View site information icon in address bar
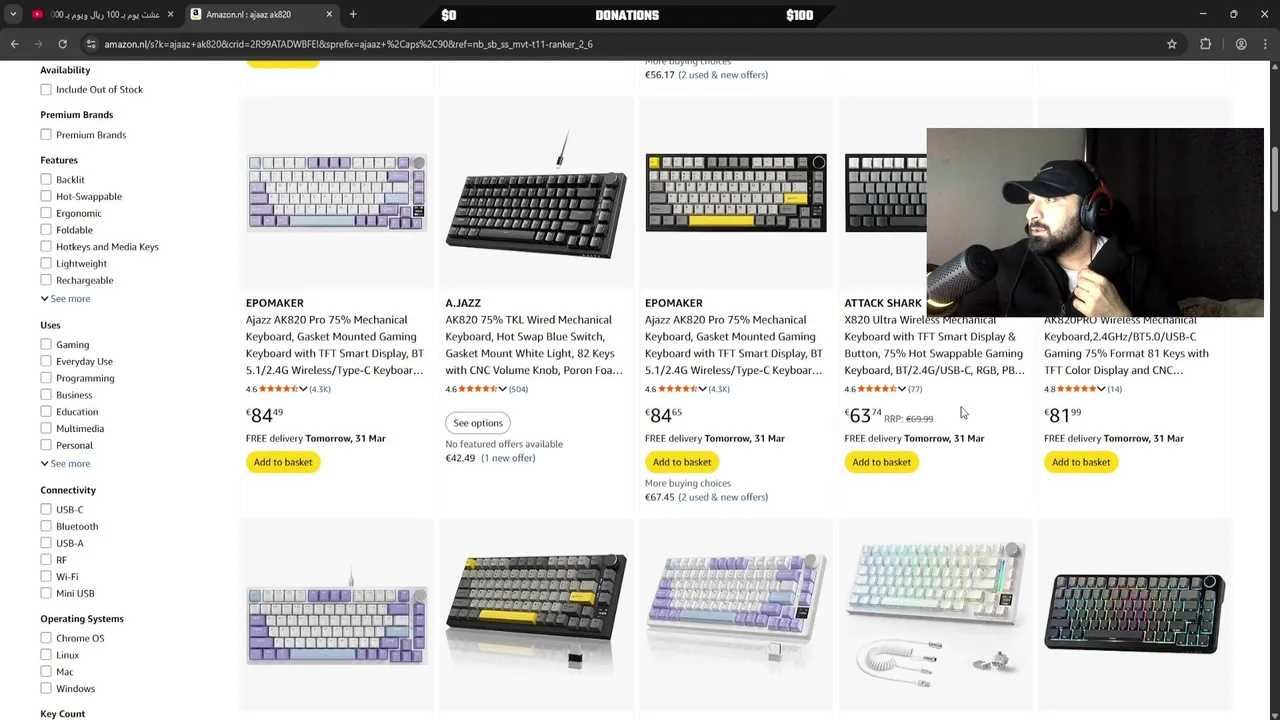Image resolution: width=1280 pixels, height=720 pixels. 91,44
